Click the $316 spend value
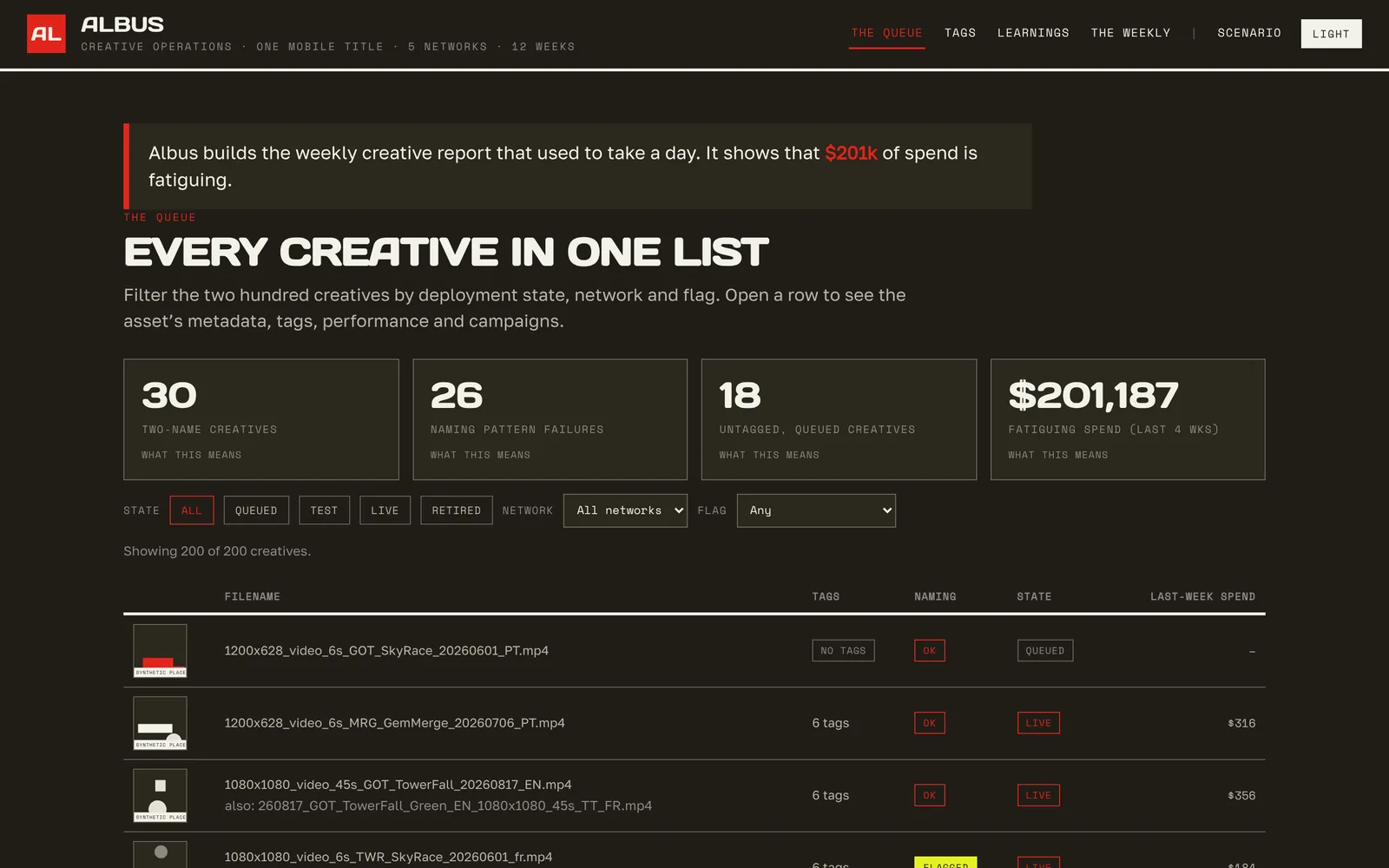 tap(1241, 723)
